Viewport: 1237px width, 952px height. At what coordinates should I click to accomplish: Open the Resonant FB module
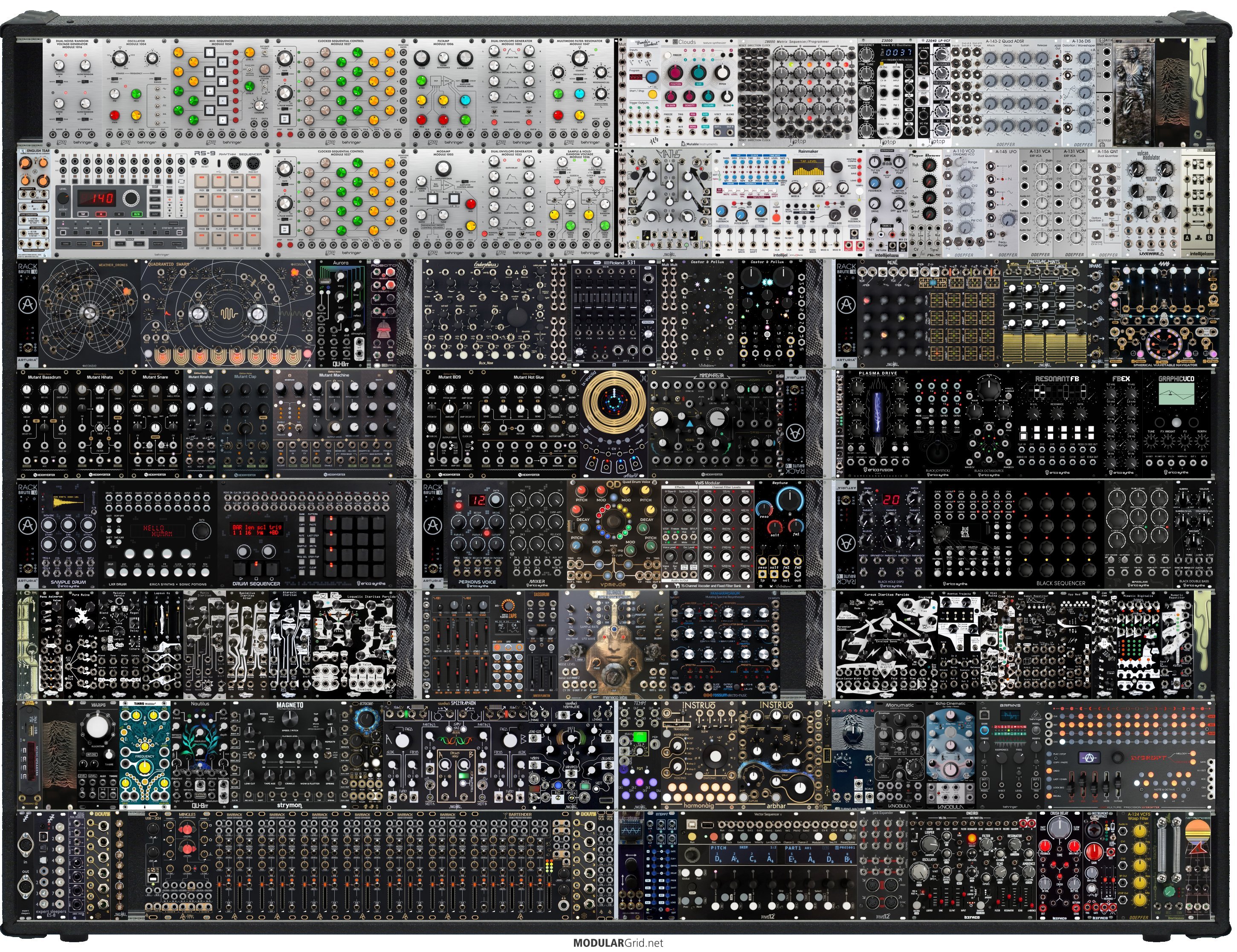(x=1057, y=424)
